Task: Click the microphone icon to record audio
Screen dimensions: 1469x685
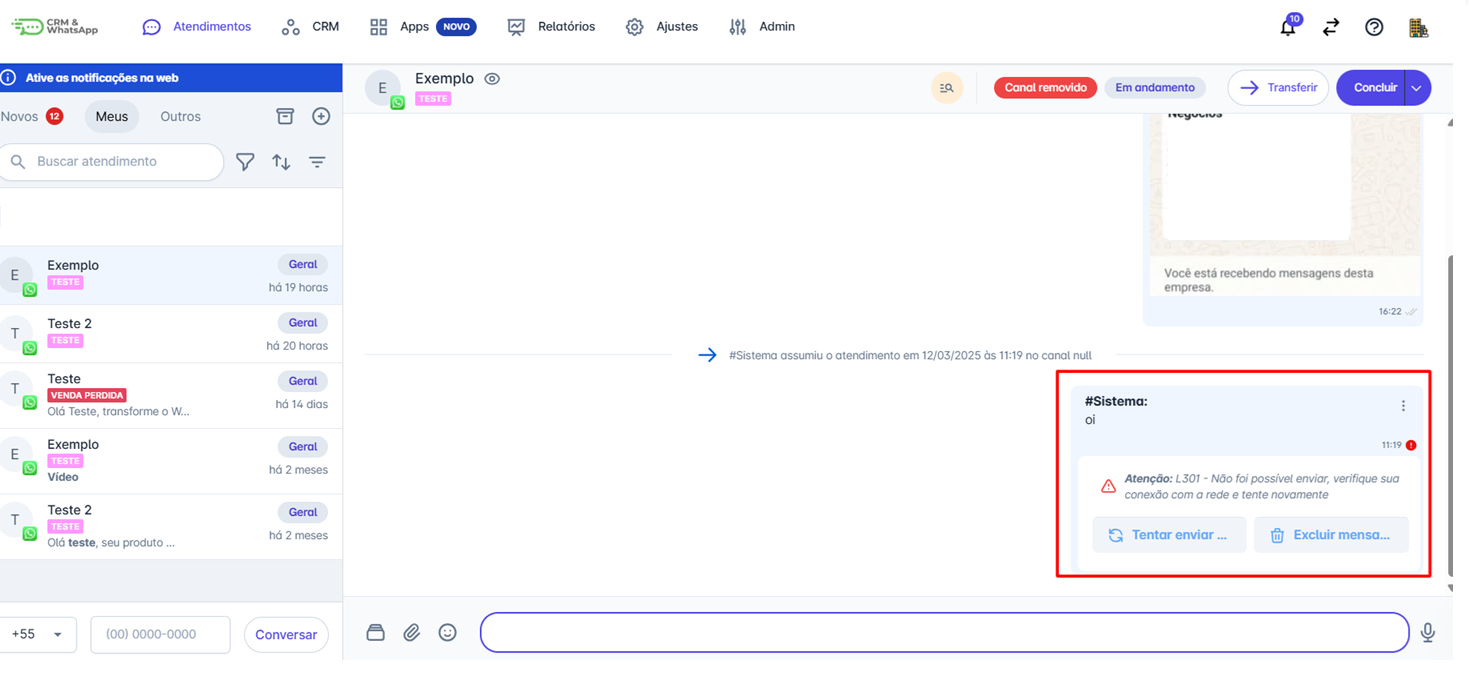Action: [x=1428, y=632]
